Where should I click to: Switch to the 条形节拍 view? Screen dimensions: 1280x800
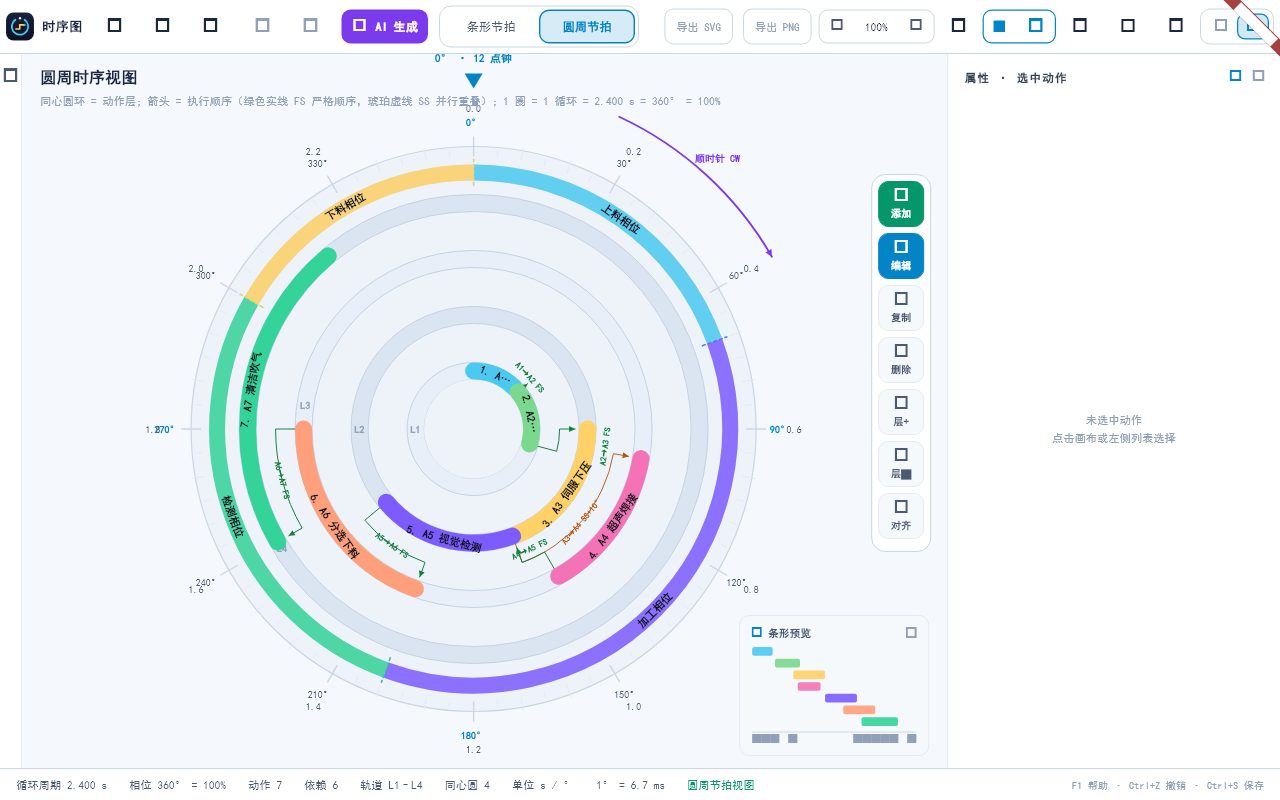coord(491,27)
